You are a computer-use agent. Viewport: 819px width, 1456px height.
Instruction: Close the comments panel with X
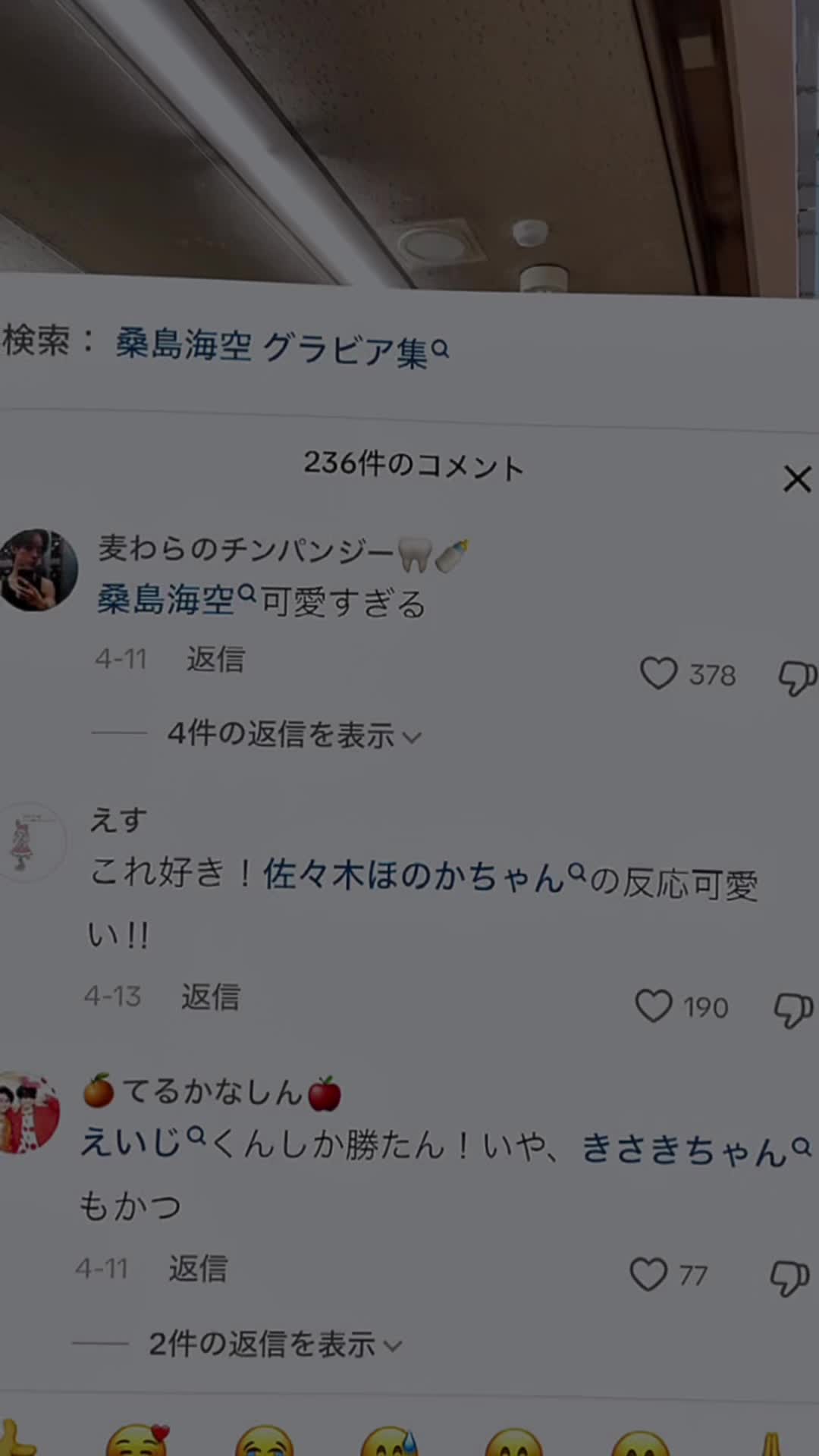[x=797, y=479]
